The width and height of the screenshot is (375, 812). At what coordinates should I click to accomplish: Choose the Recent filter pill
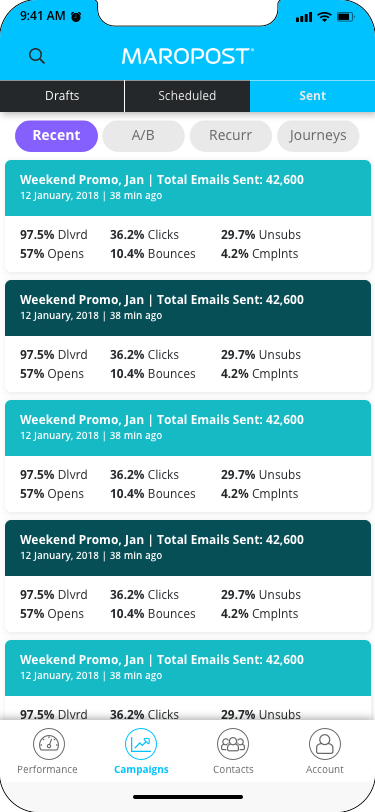coord(56,136)
